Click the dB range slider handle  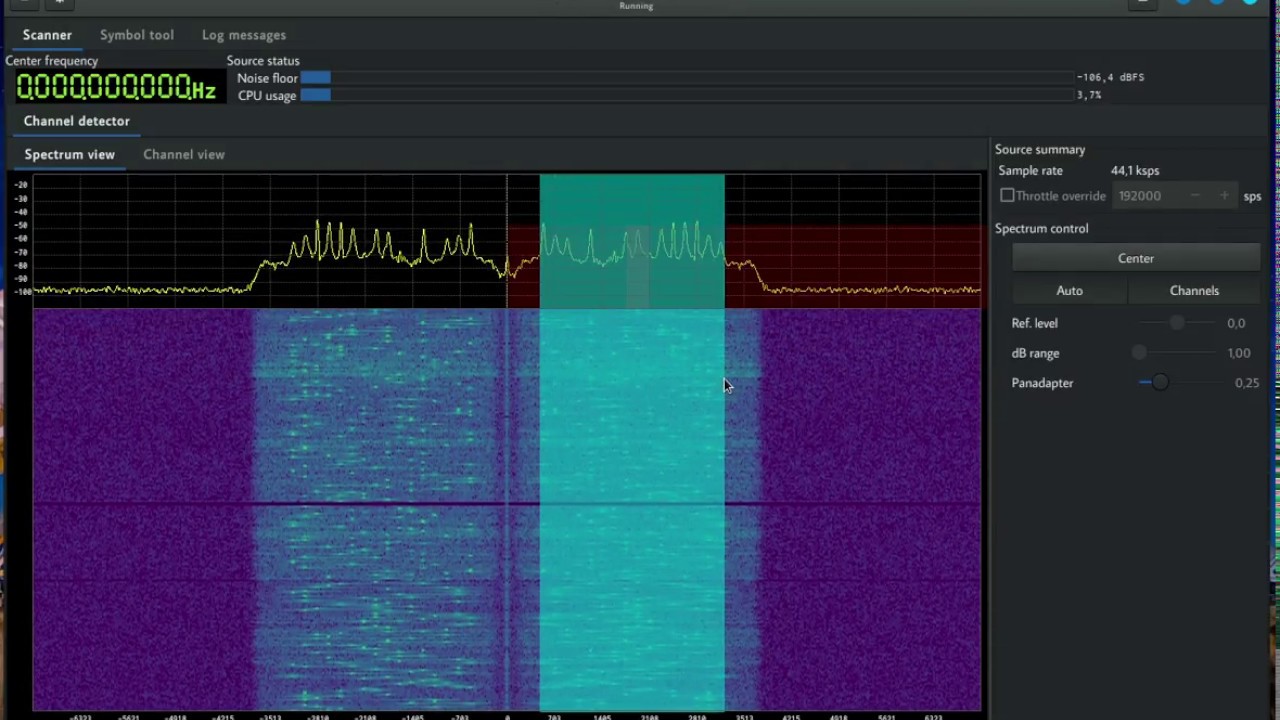(1139, 353)
